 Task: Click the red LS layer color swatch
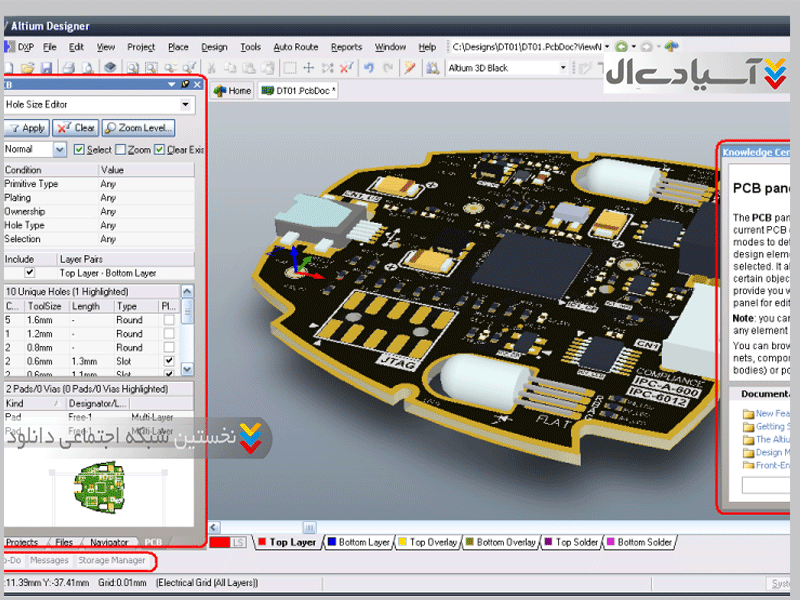(220, 542)
